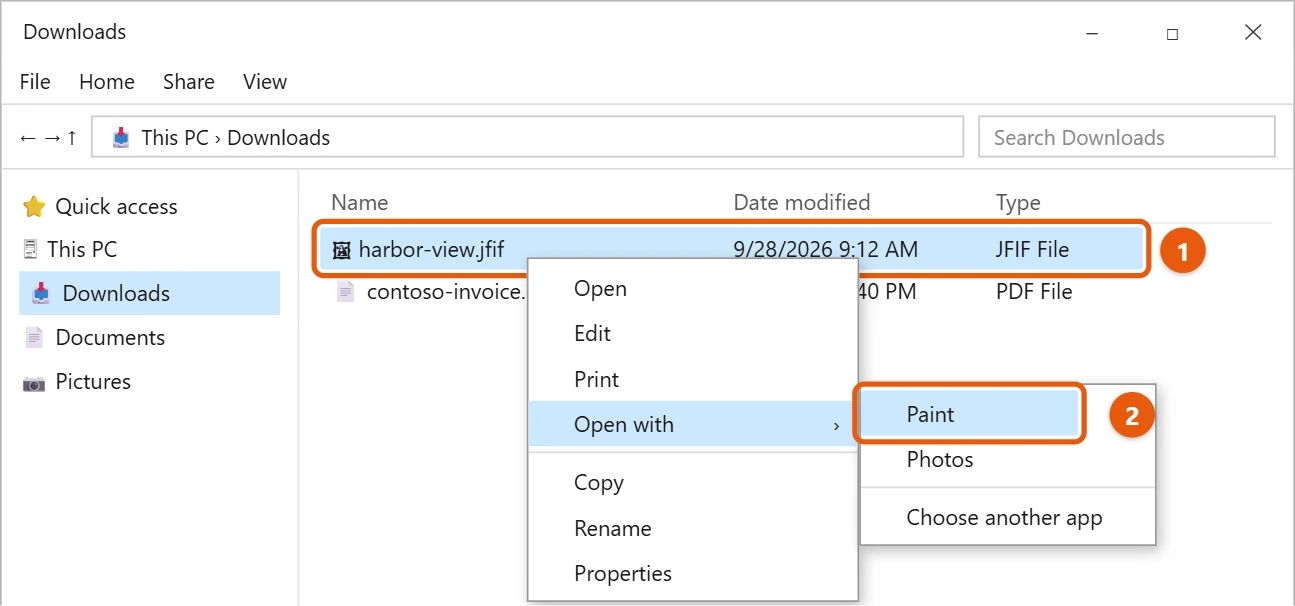Select Downloads in navigation pane
Screen dimensions: 1295x606
[x=150, y=293]
